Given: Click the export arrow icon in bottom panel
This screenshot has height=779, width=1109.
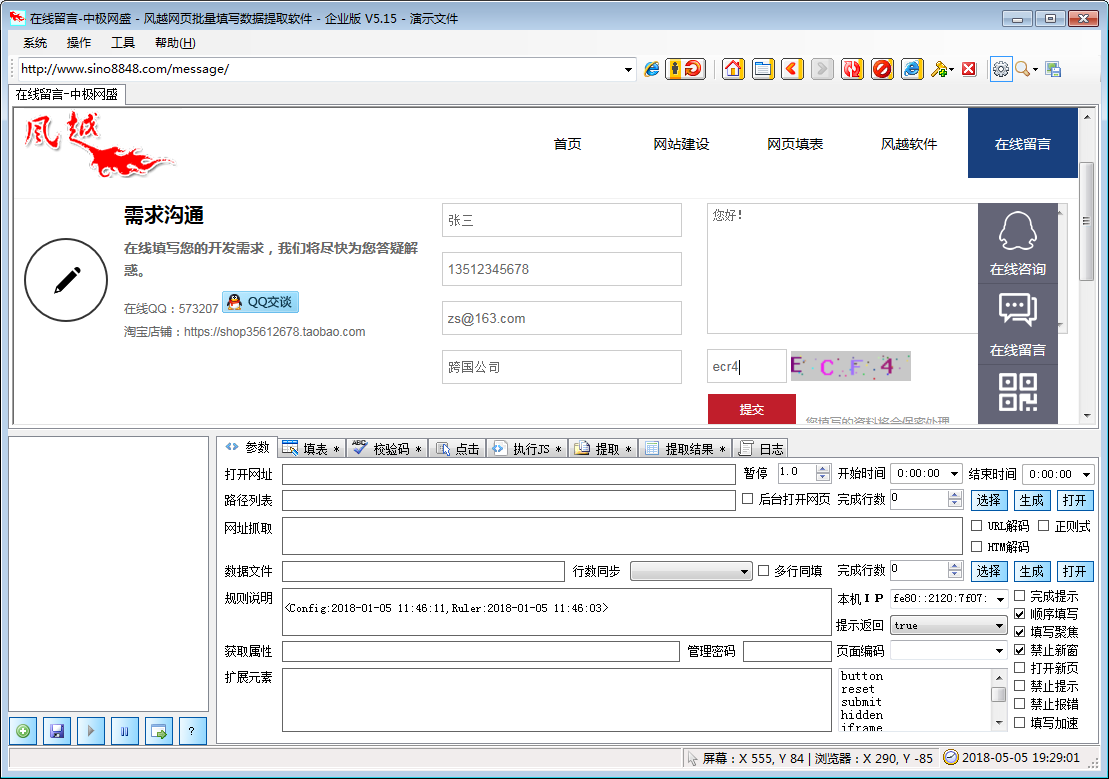Looking at the screenshot, I should click(158, 731).
